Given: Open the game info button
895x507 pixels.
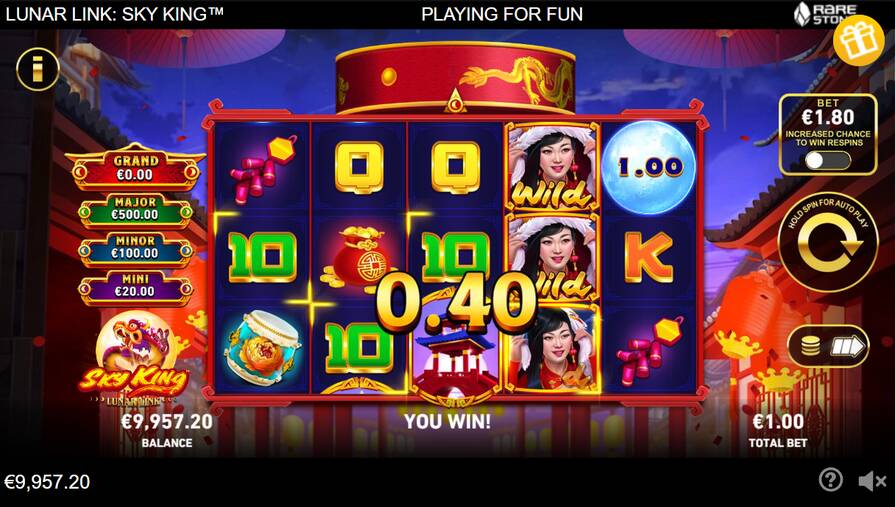Looking at the screenshot, I should coord(38,69).
